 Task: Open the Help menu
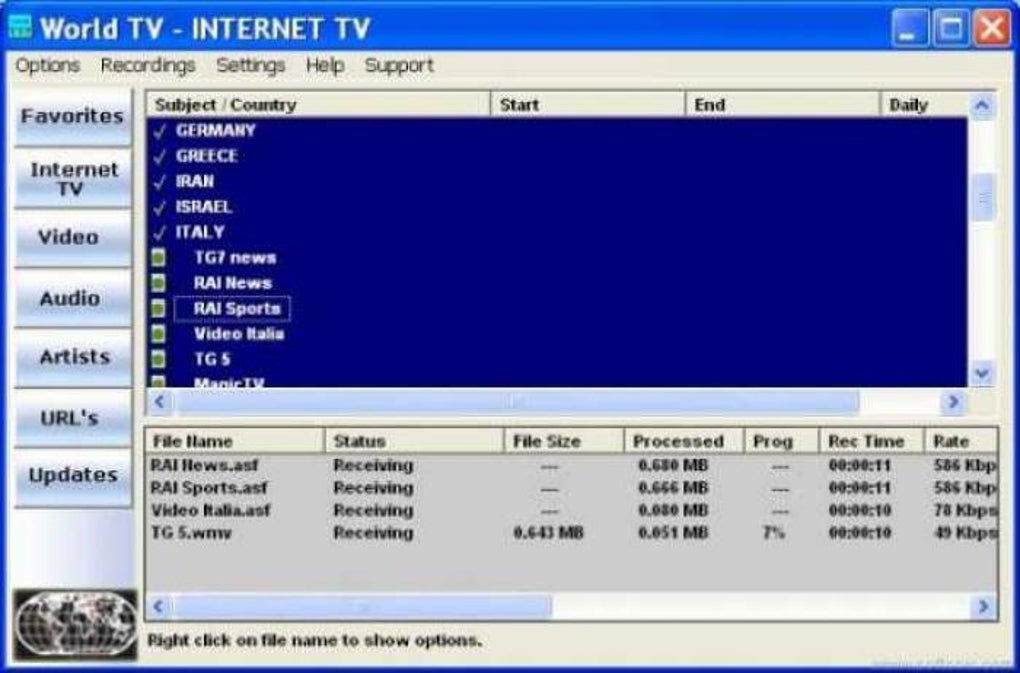pos(325,66)
